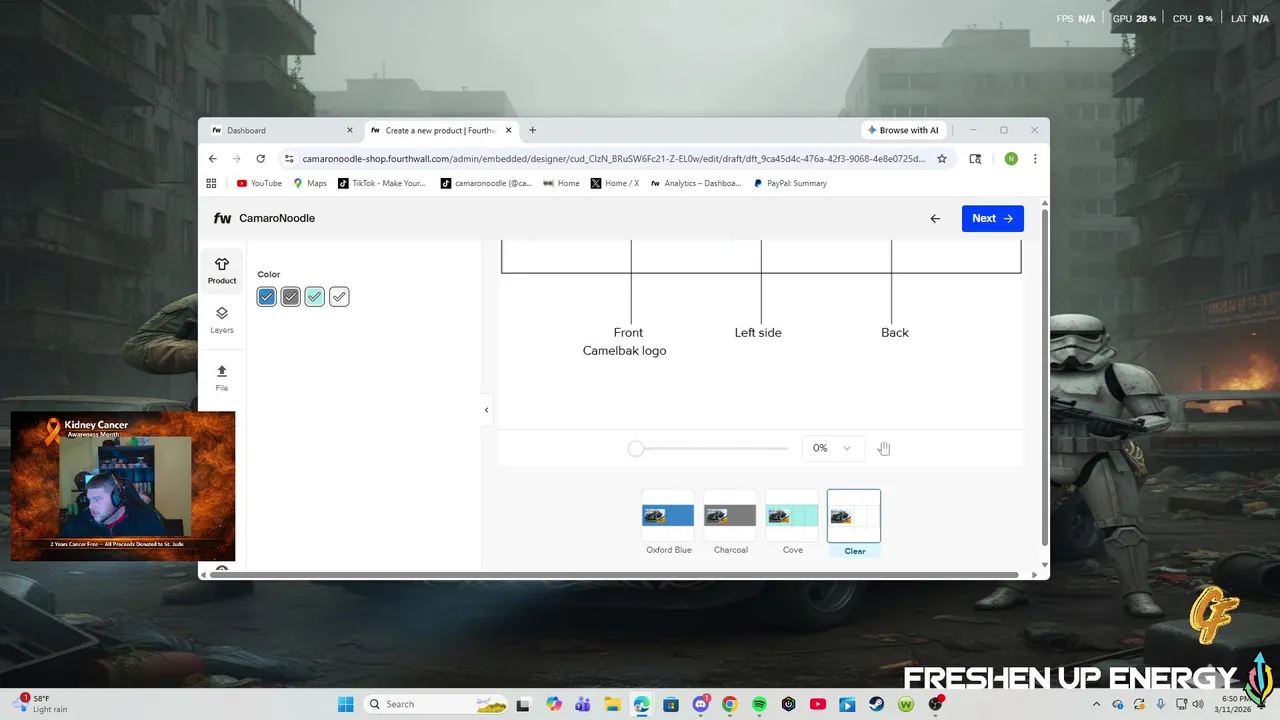Open Chrome three-dot menu

pyautogui.click(x=1035, y=158)
